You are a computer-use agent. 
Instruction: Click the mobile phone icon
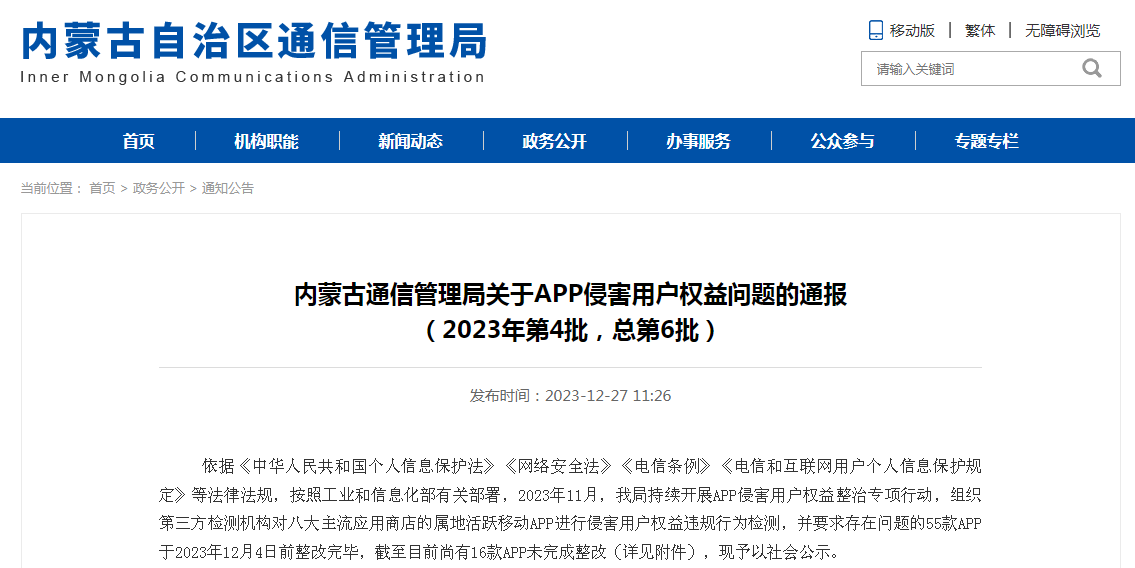pos(876,30)
